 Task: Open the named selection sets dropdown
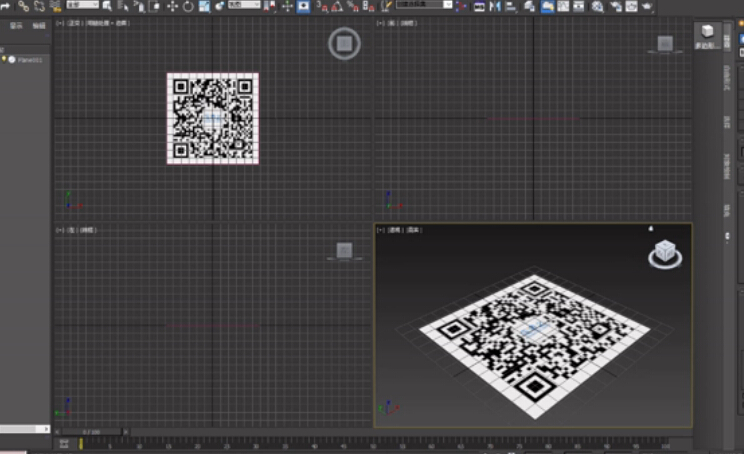click(424, 5)
